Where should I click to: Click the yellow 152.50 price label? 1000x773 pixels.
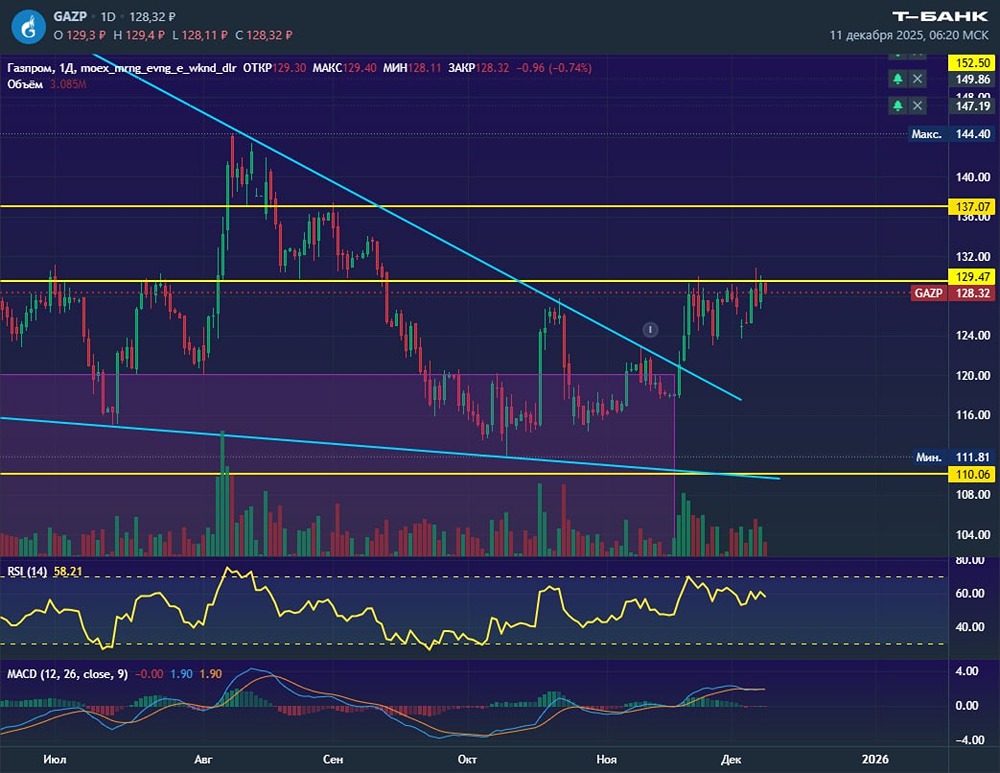coord(972,63)
